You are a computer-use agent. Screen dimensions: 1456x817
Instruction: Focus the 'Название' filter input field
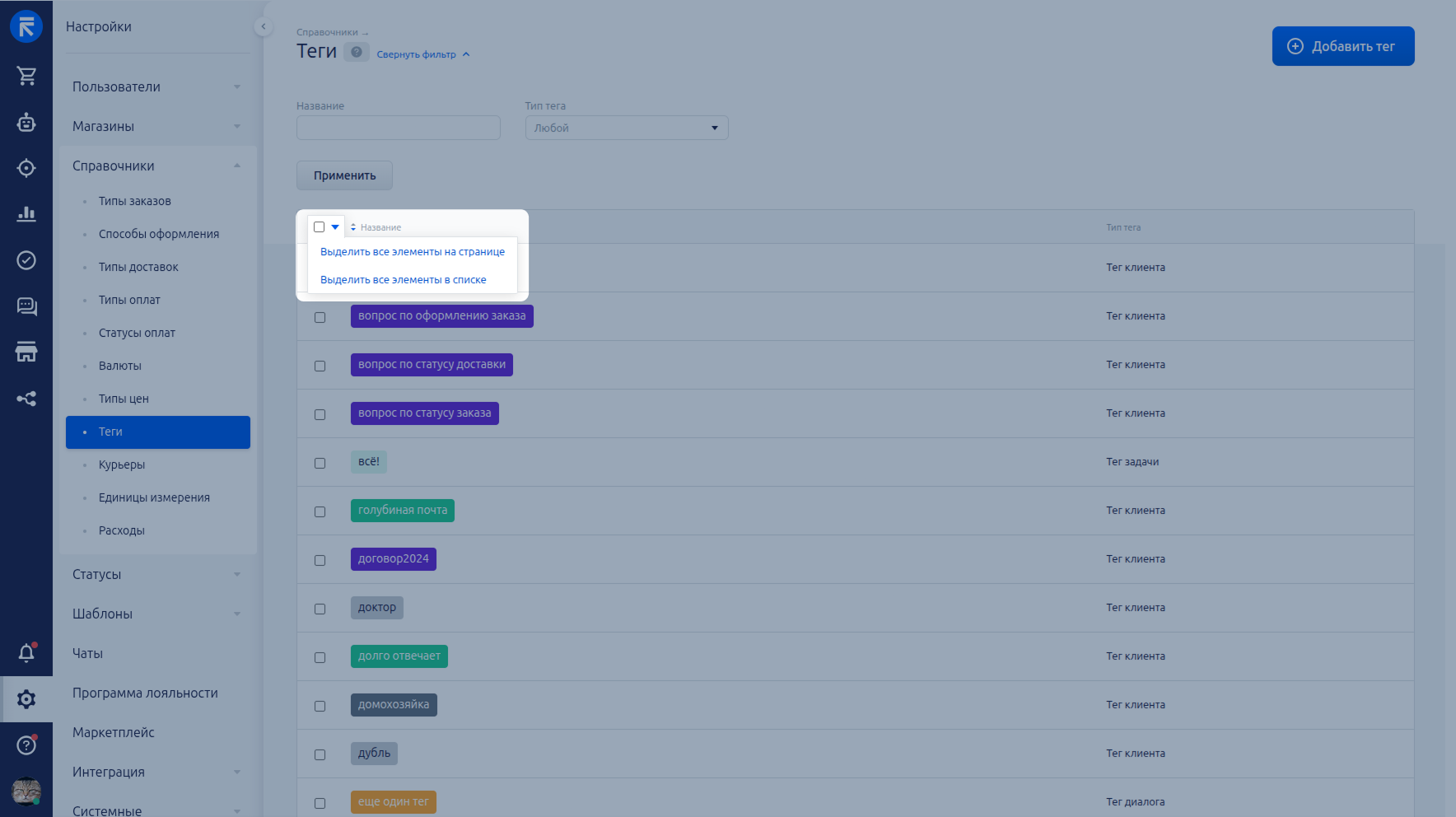tap(398, 128)
